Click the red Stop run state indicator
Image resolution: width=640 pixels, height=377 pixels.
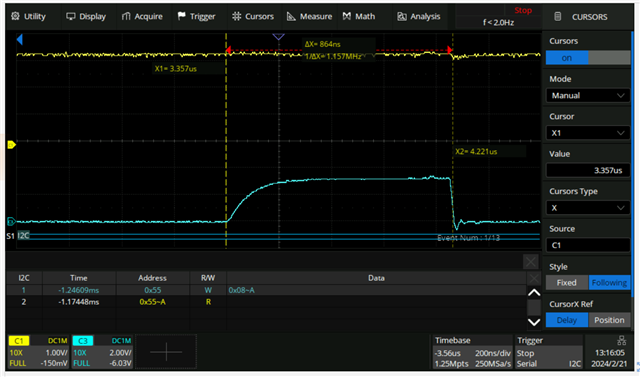click(523, 10)
